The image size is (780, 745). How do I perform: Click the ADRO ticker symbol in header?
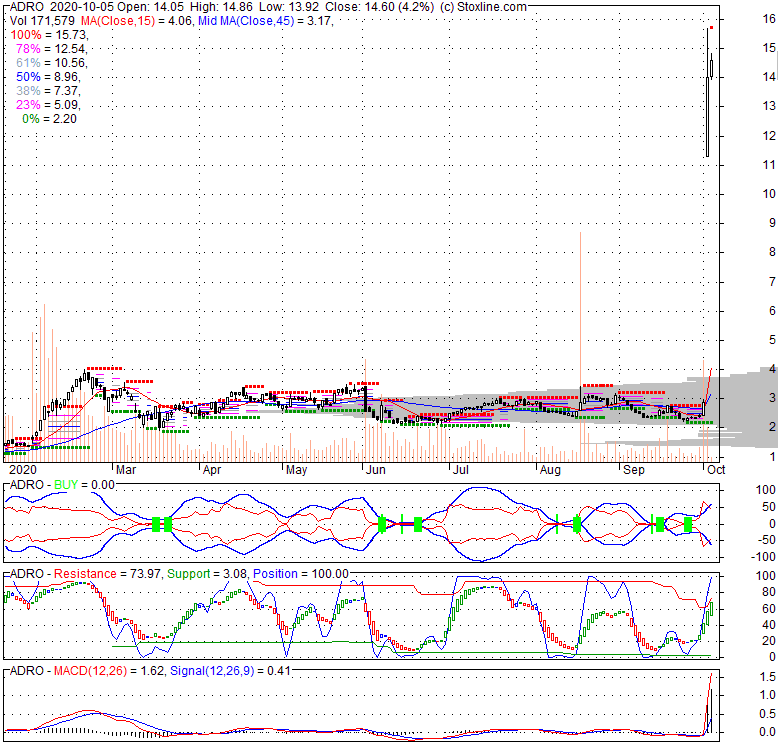(27, 7)
